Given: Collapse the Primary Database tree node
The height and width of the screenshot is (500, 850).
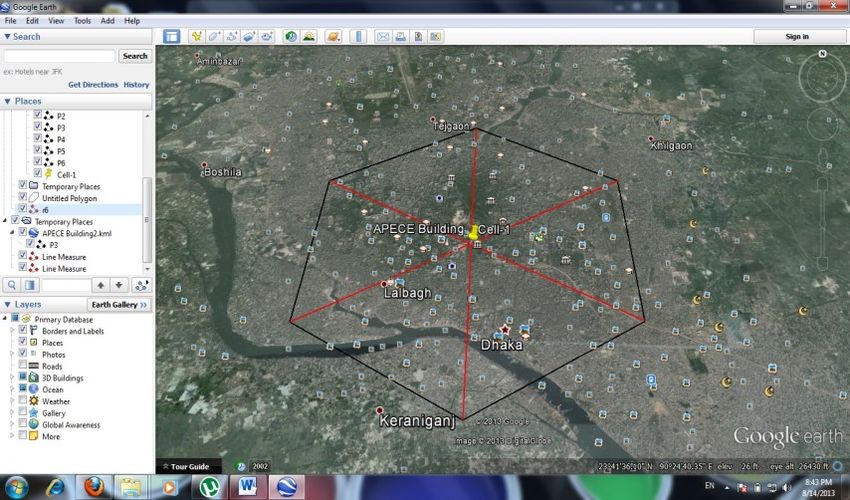Looking at the screenshot, I should [5, 318].
